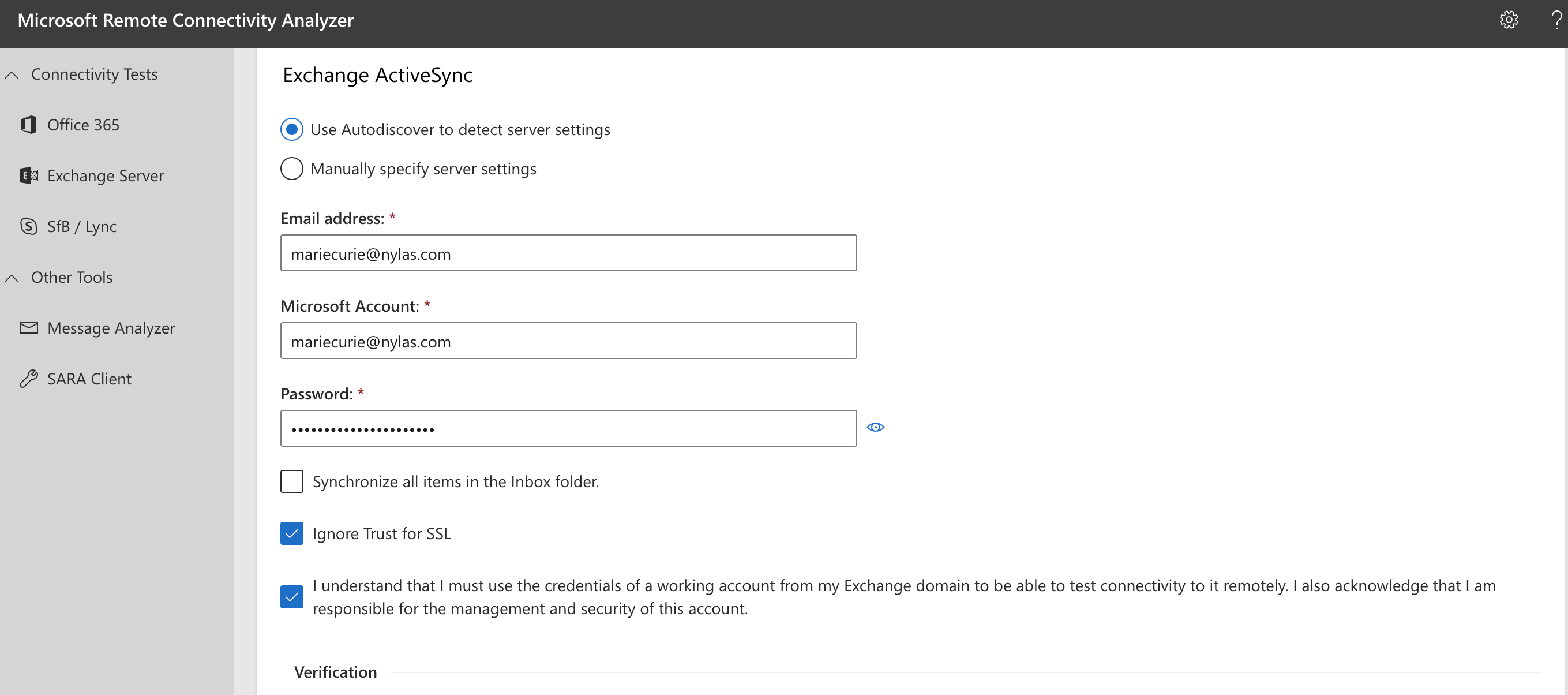This screenshot has width=1568, height=695.
Task: Open the Office 365 menu item
Action: click(x=84, y=124)
